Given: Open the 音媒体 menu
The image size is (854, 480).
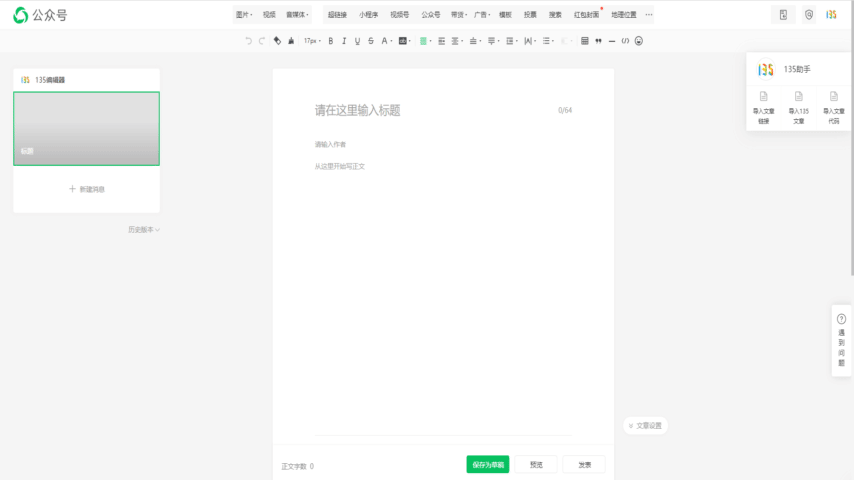Looking at the screenshot, I should pos(297,15).
